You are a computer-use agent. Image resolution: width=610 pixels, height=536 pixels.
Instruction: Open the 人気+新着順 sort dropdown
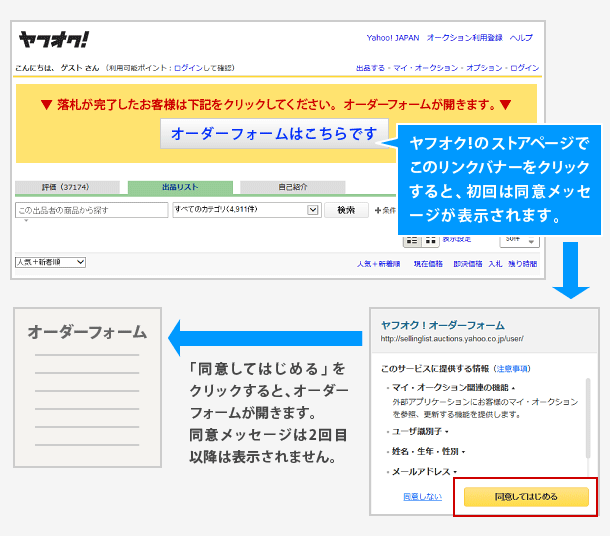[x=51, y=262]
